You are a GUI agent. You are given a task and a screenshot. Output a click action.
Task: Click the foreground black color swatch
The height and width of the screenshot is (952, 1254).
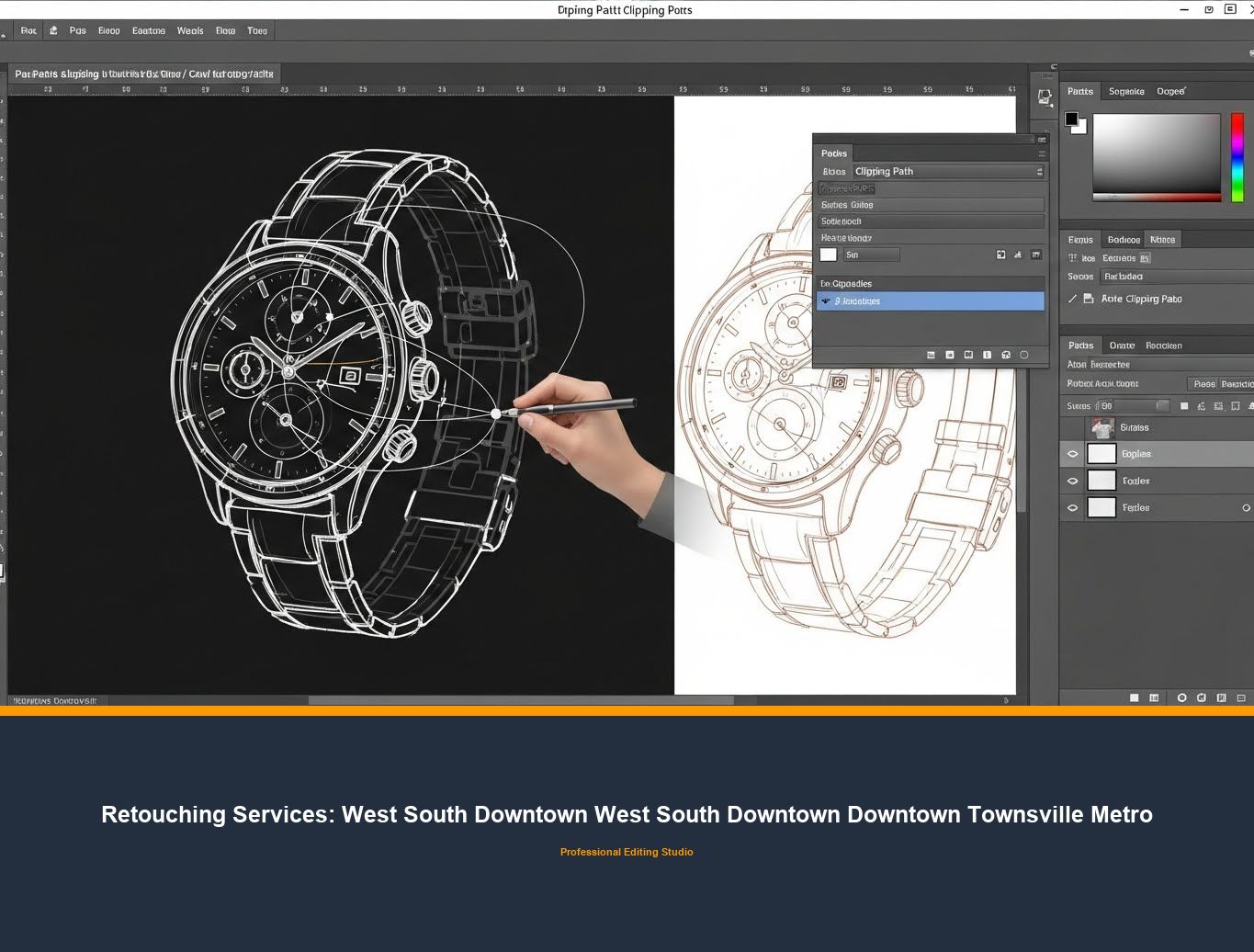coord(1071,119)
